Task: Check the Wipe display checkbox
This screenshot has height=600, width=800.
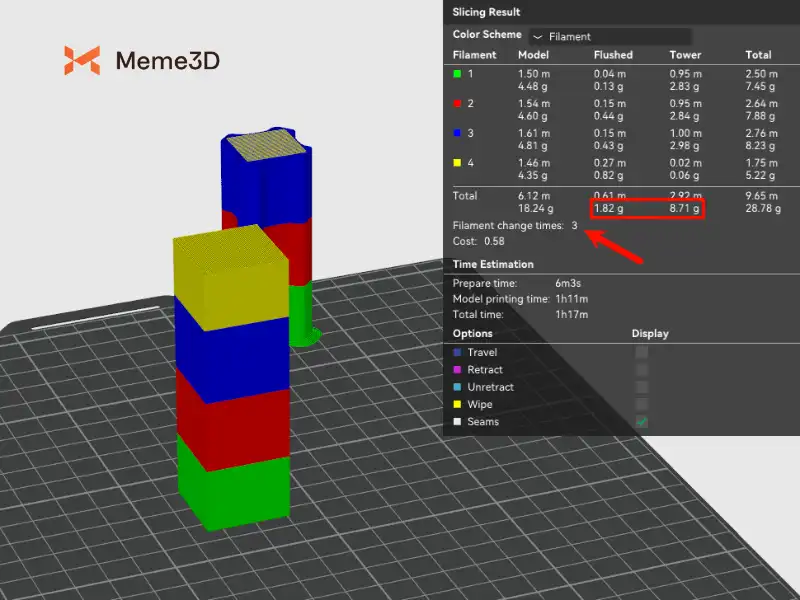Action: tap(641, 405)
